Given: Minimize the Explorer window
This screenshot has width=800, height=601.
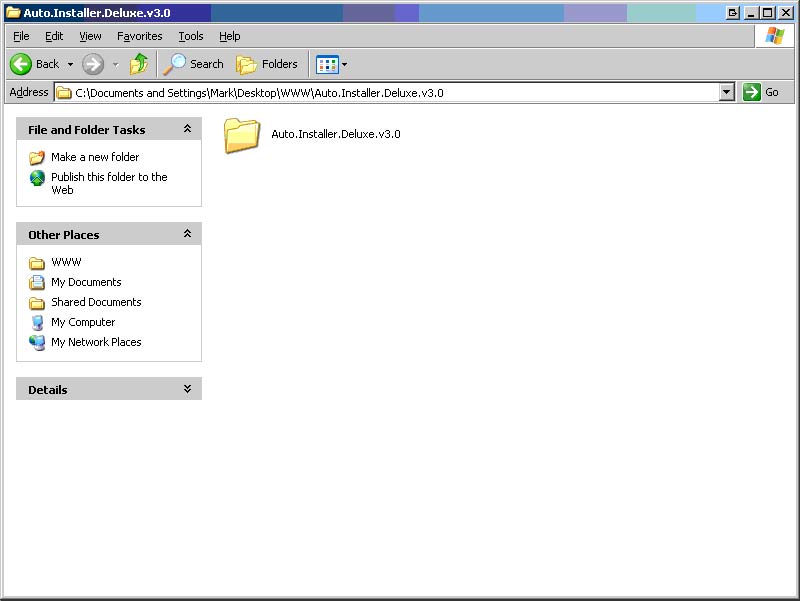Looking at the screenshot, I should [x=751, y=13].
